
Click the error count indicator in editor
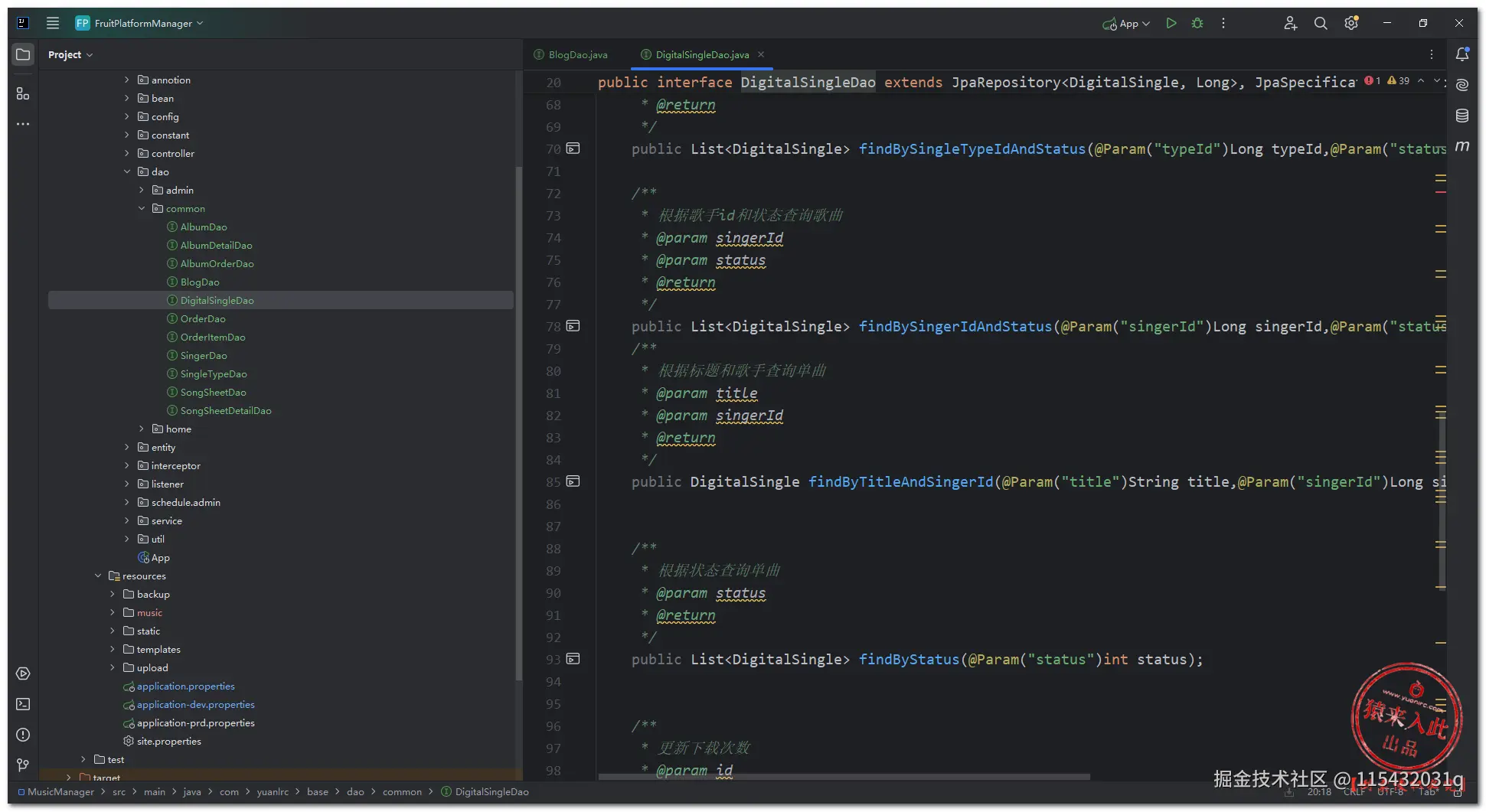pos(1373,80)
